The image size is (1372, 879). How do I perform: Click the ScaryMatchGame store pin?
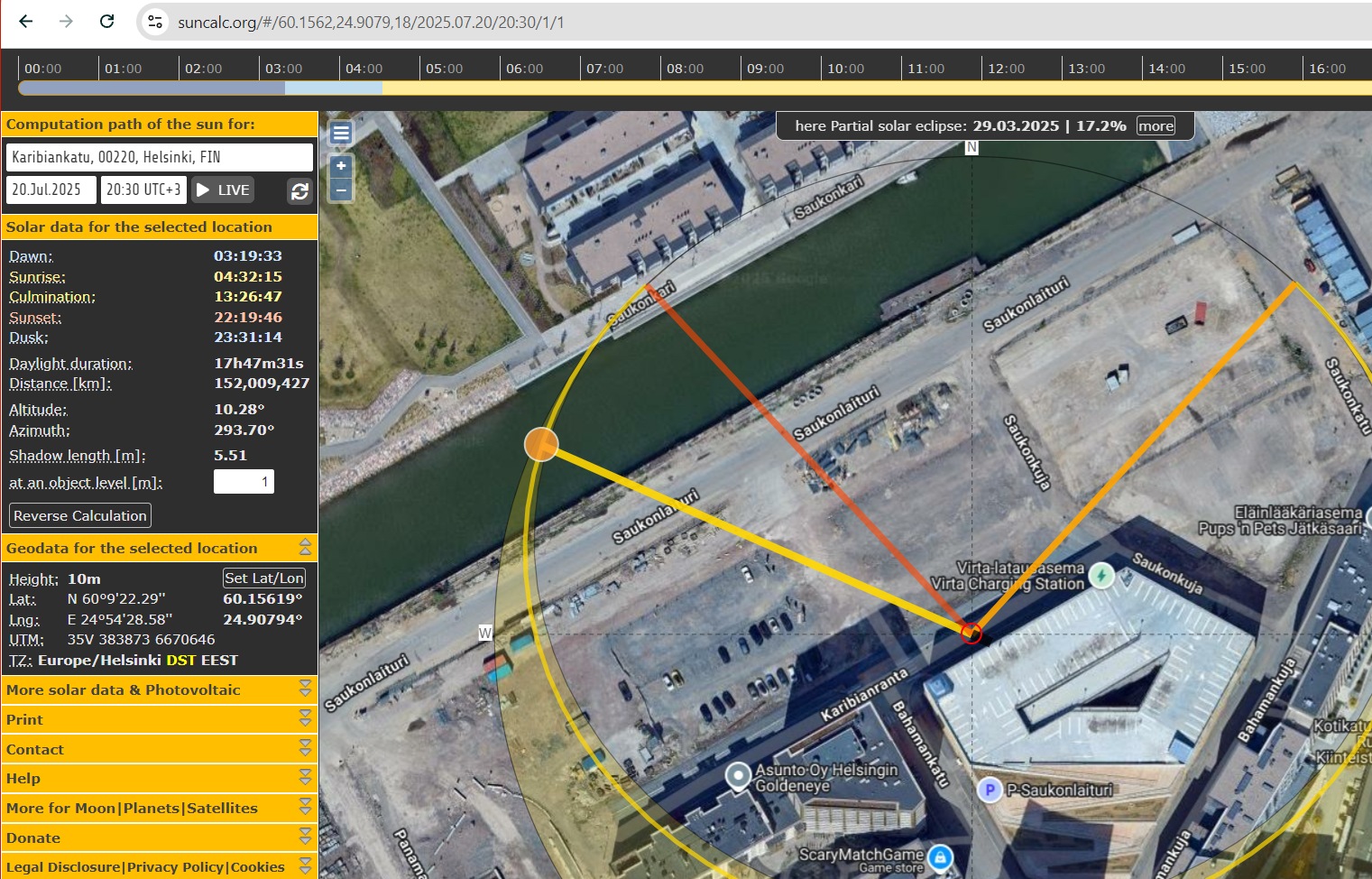pos(940,857)
